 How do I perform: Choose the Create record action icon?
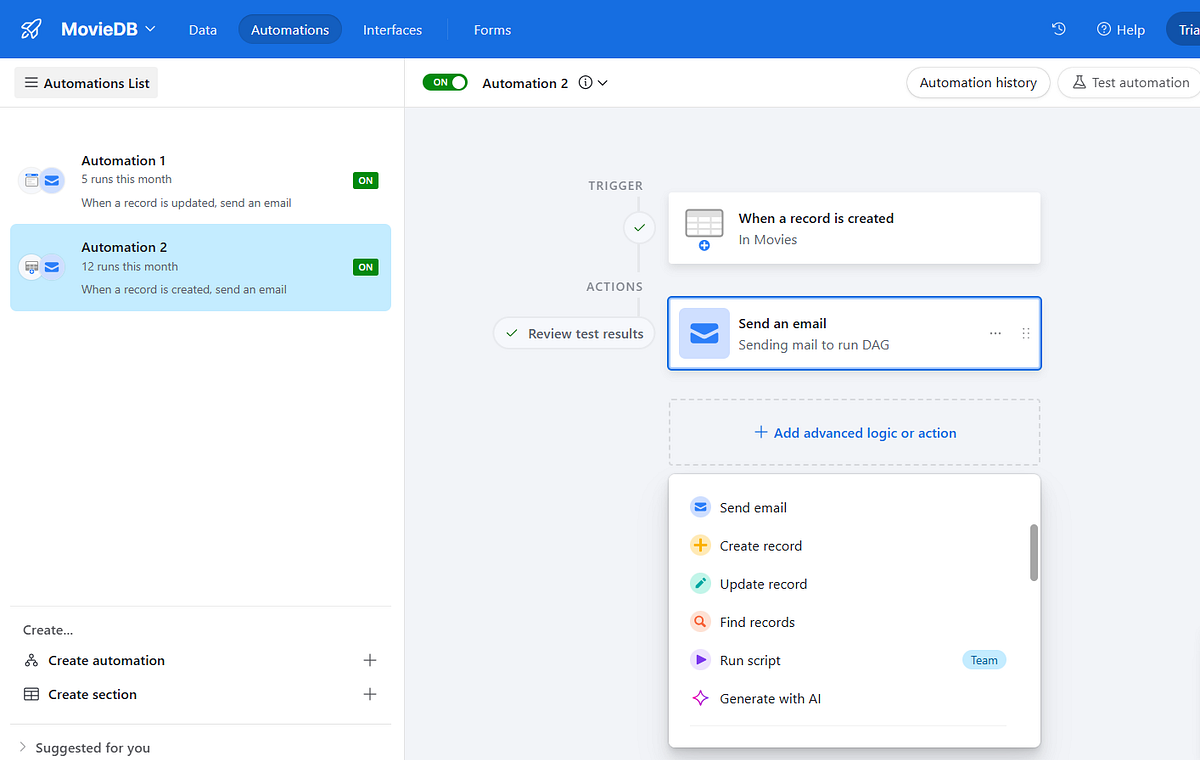[700, 545]
